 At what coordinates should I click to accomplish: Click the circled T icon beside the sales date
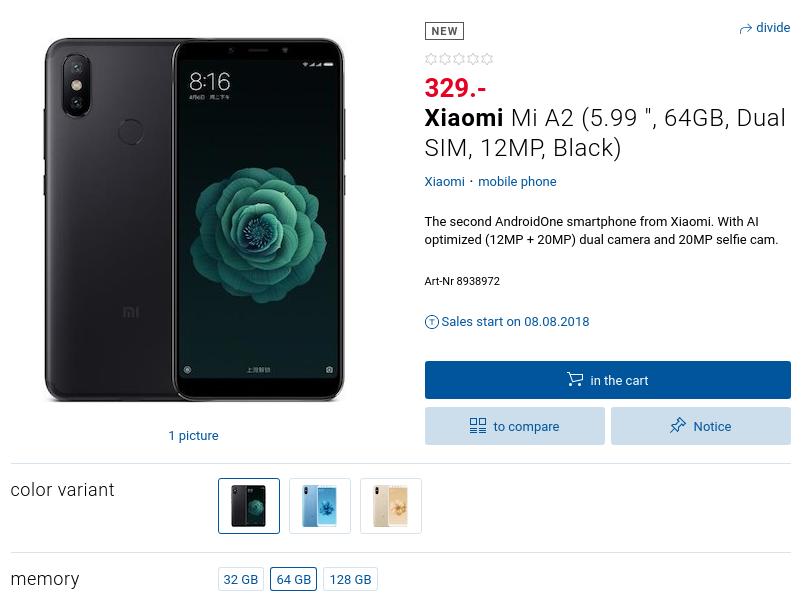432,321
